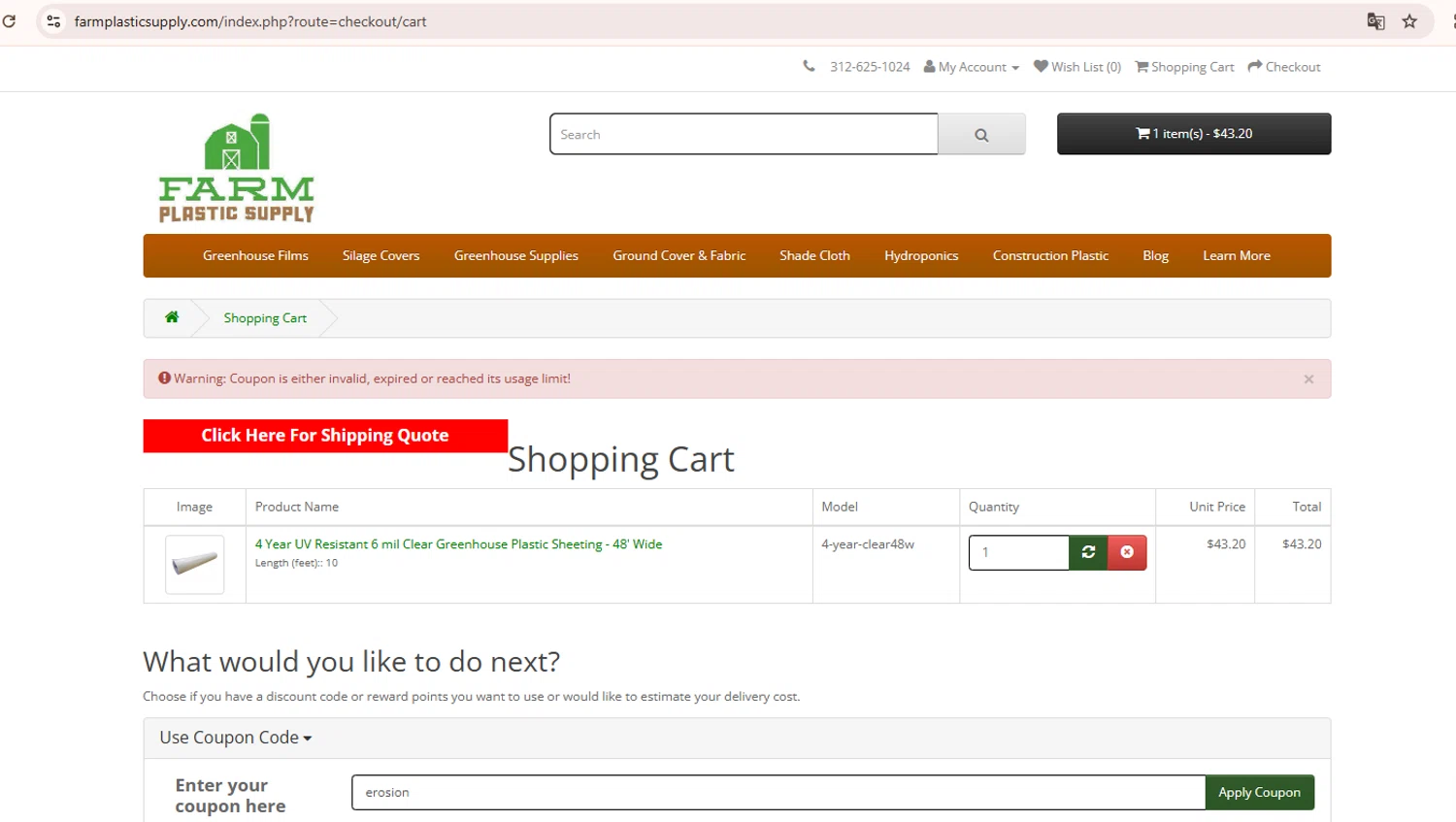Click the model text 4-year-clear48w
This screenshot has width=1456, height=822.
(868, 544)
